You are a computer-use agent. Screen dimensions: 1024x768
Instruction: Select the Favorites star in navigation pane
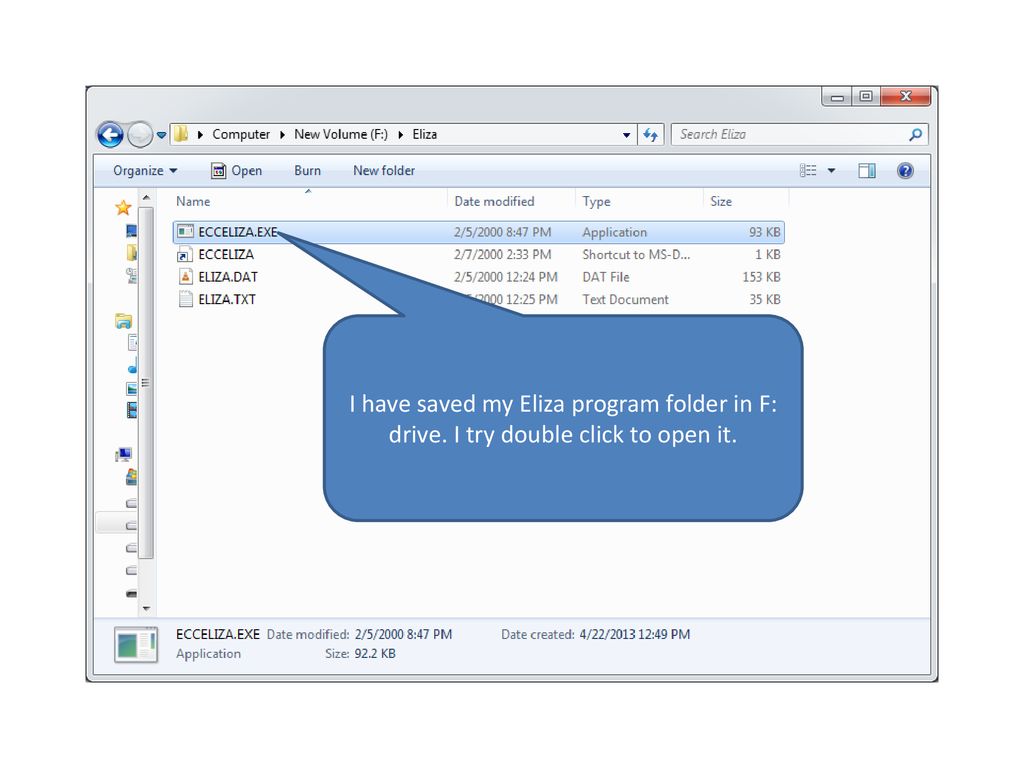point(123,208)
